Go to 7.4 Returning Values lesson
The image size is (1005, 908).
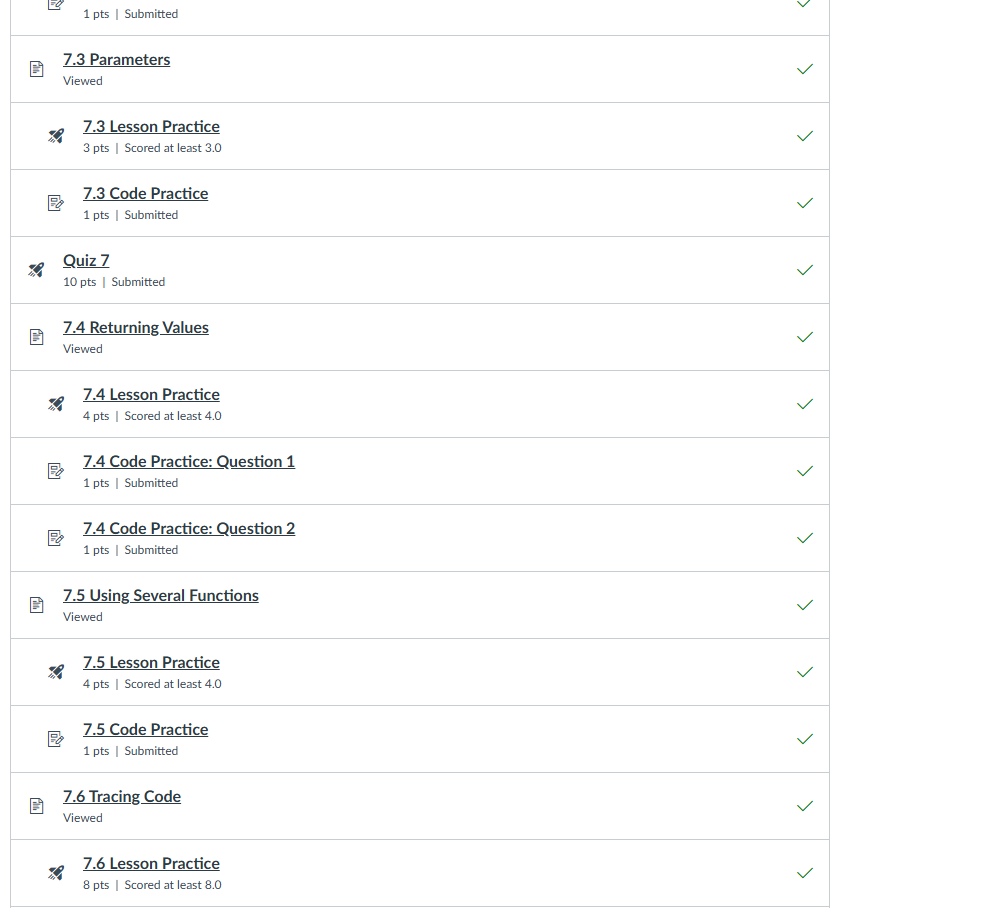[x=136, y=328]
